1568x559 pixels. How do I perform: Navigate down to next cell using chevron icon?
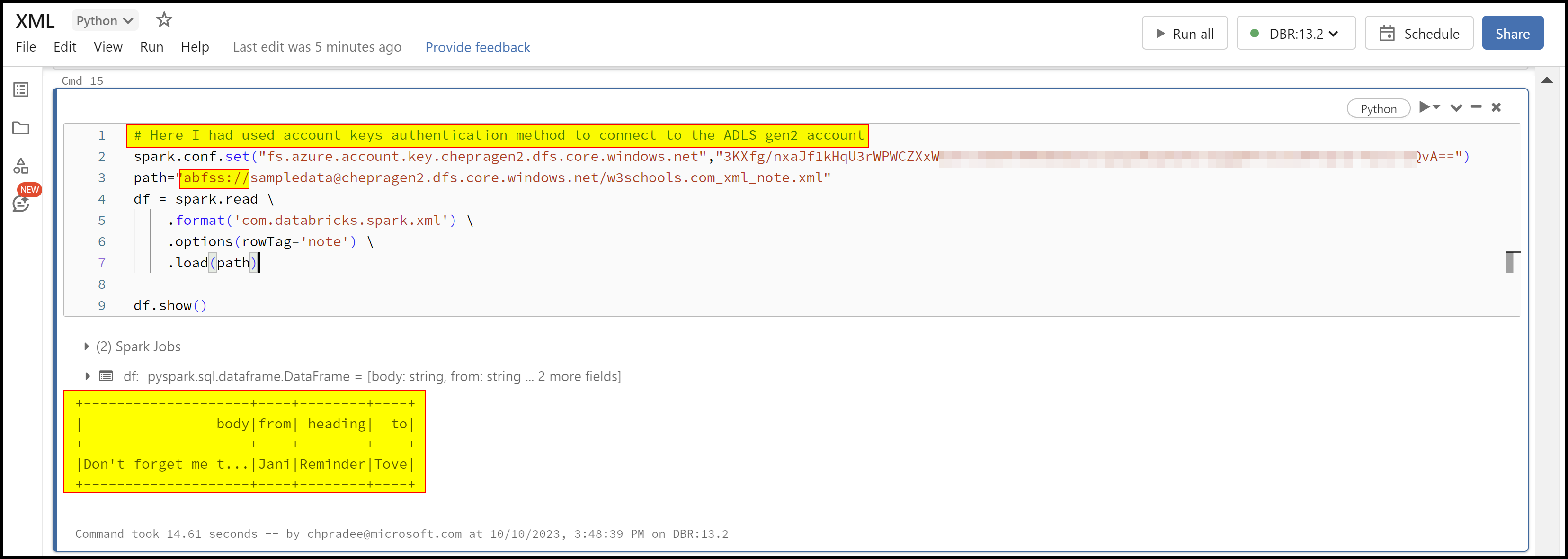[x=1456, y=107]
